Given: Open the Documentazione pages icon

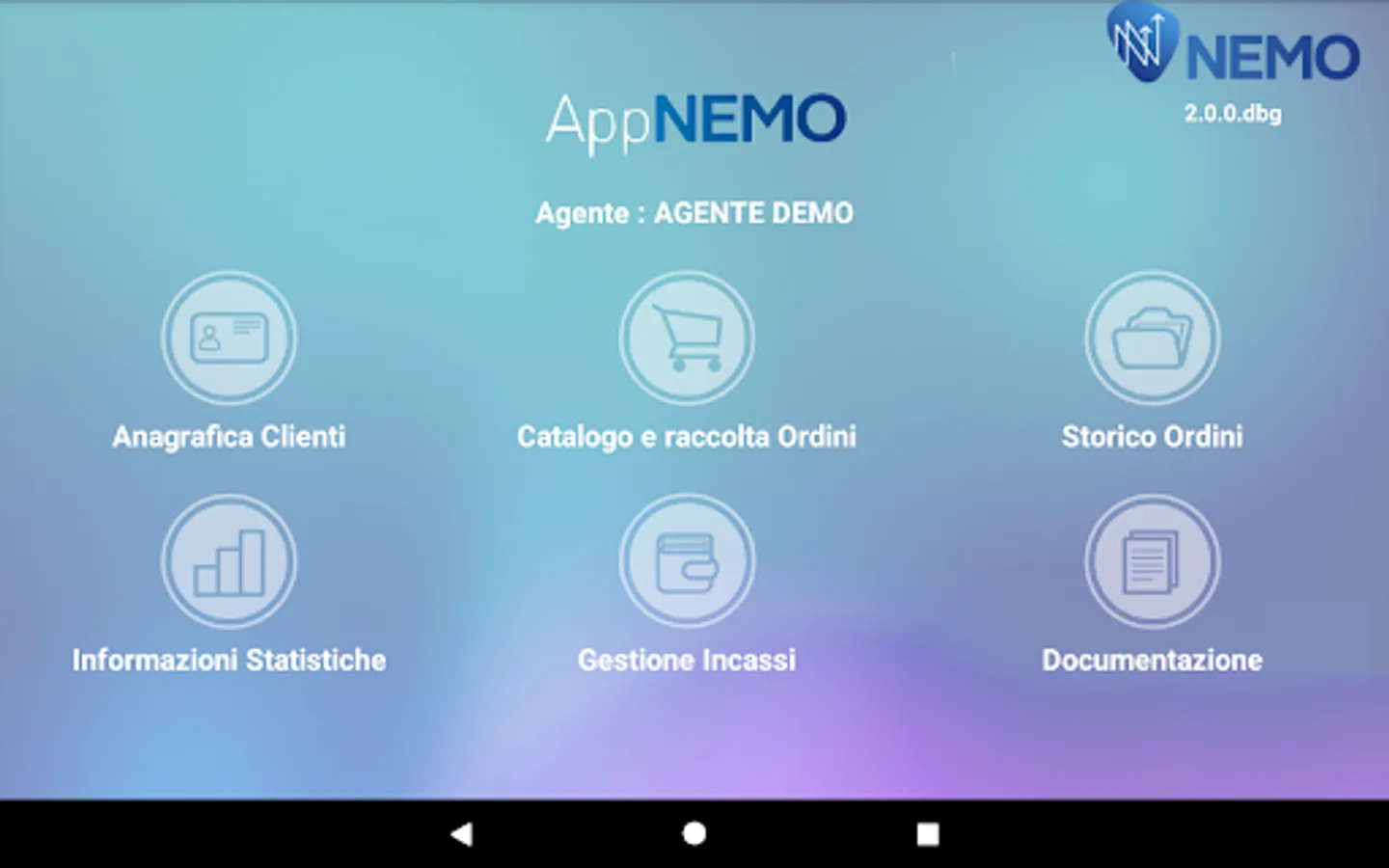Looking at the screenshot, I should 1152,561.
